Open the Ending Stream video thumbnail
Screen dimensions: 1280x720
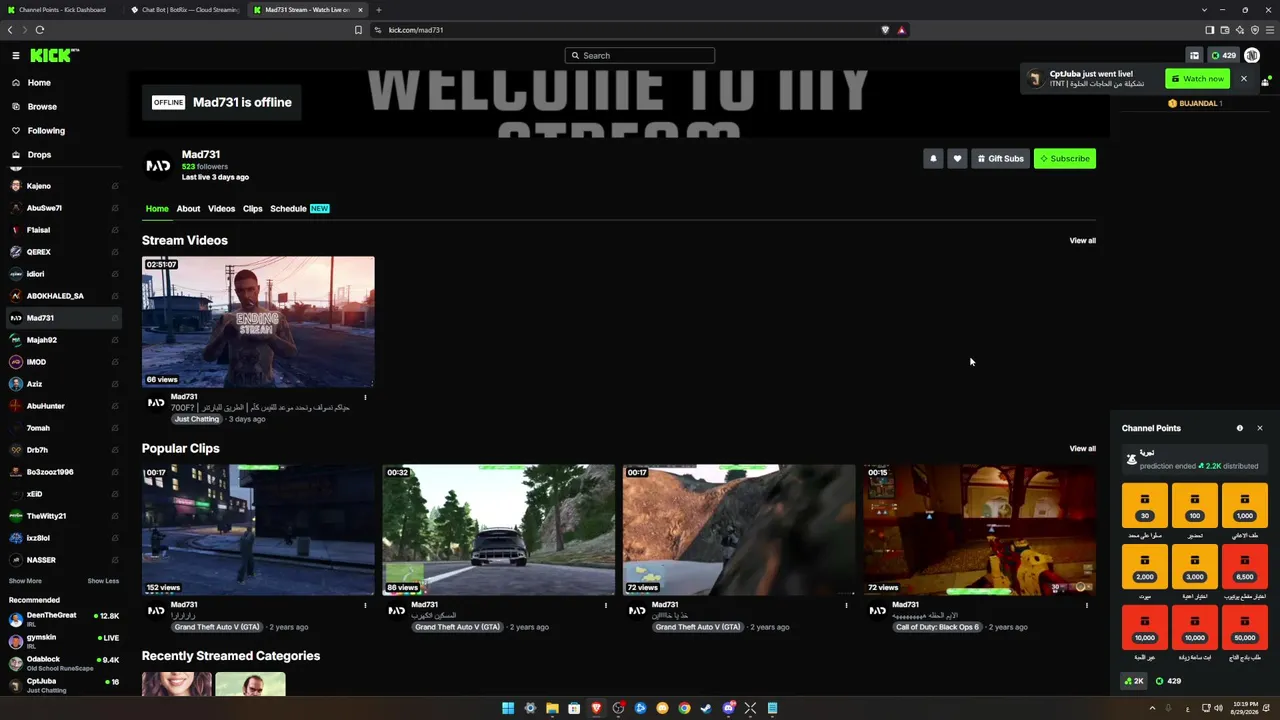pos(258,322)
